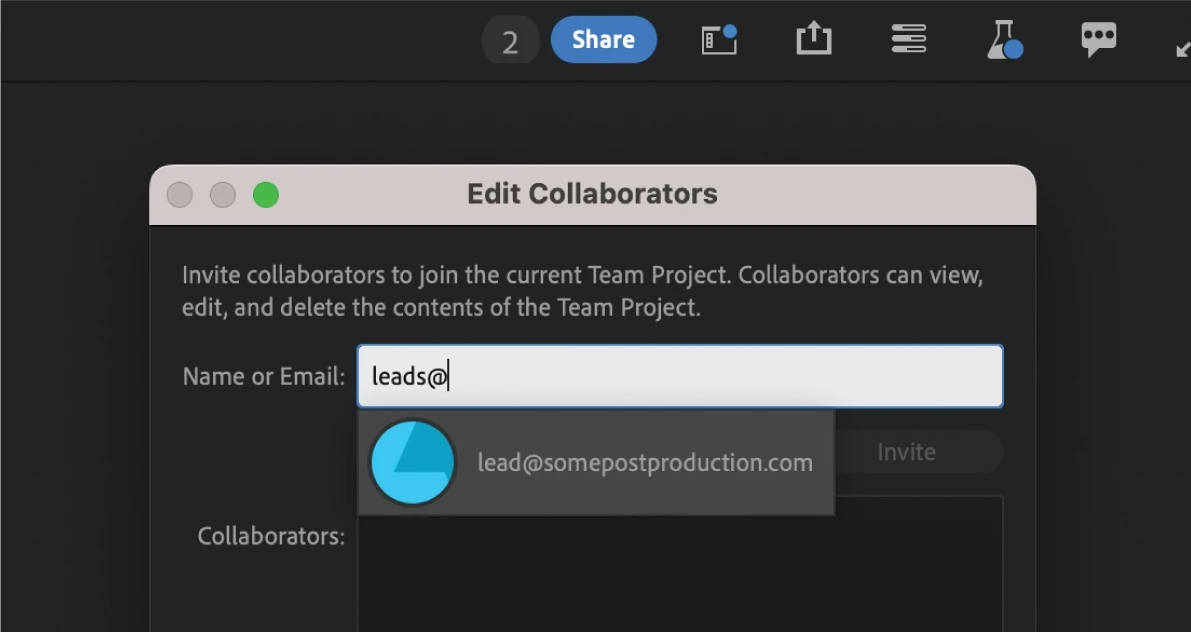Open the beta features beaker icon
Viewport: 1191px width, 632px height.
[1003, 40]
